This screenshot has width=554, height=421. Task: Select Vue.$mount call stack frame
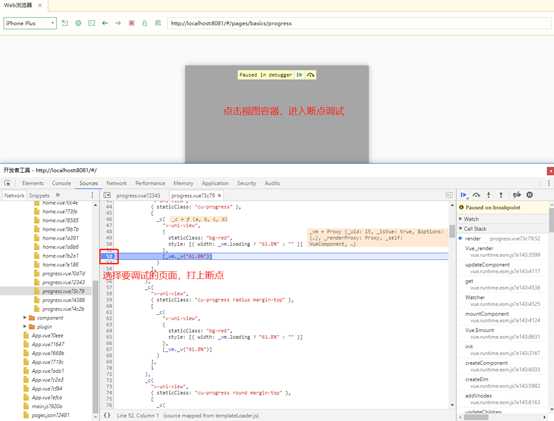tap(502, 333)
